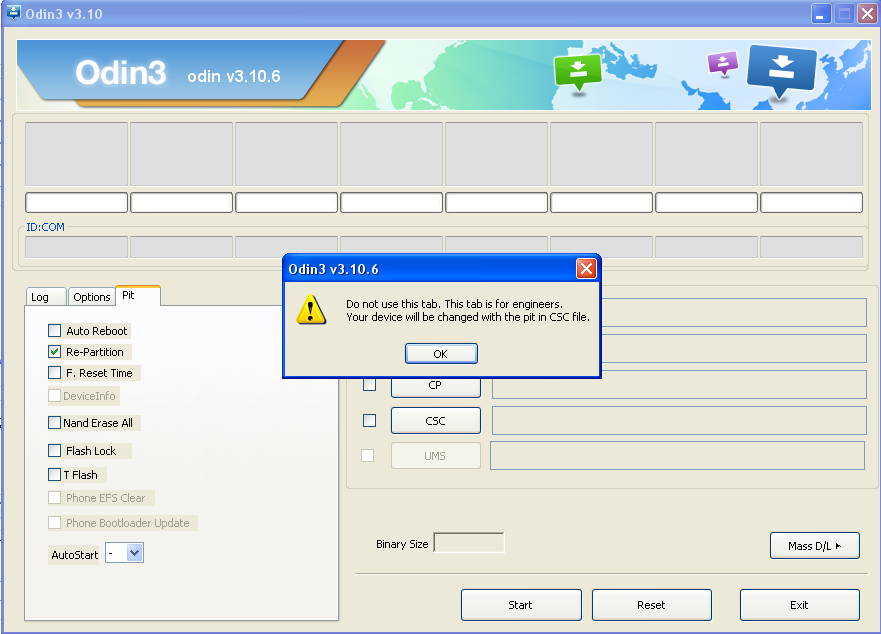The width and height of the screenshot is (881, 634).
Task: Enable the Auto Reboot checkbox
Action: point(55,330)
